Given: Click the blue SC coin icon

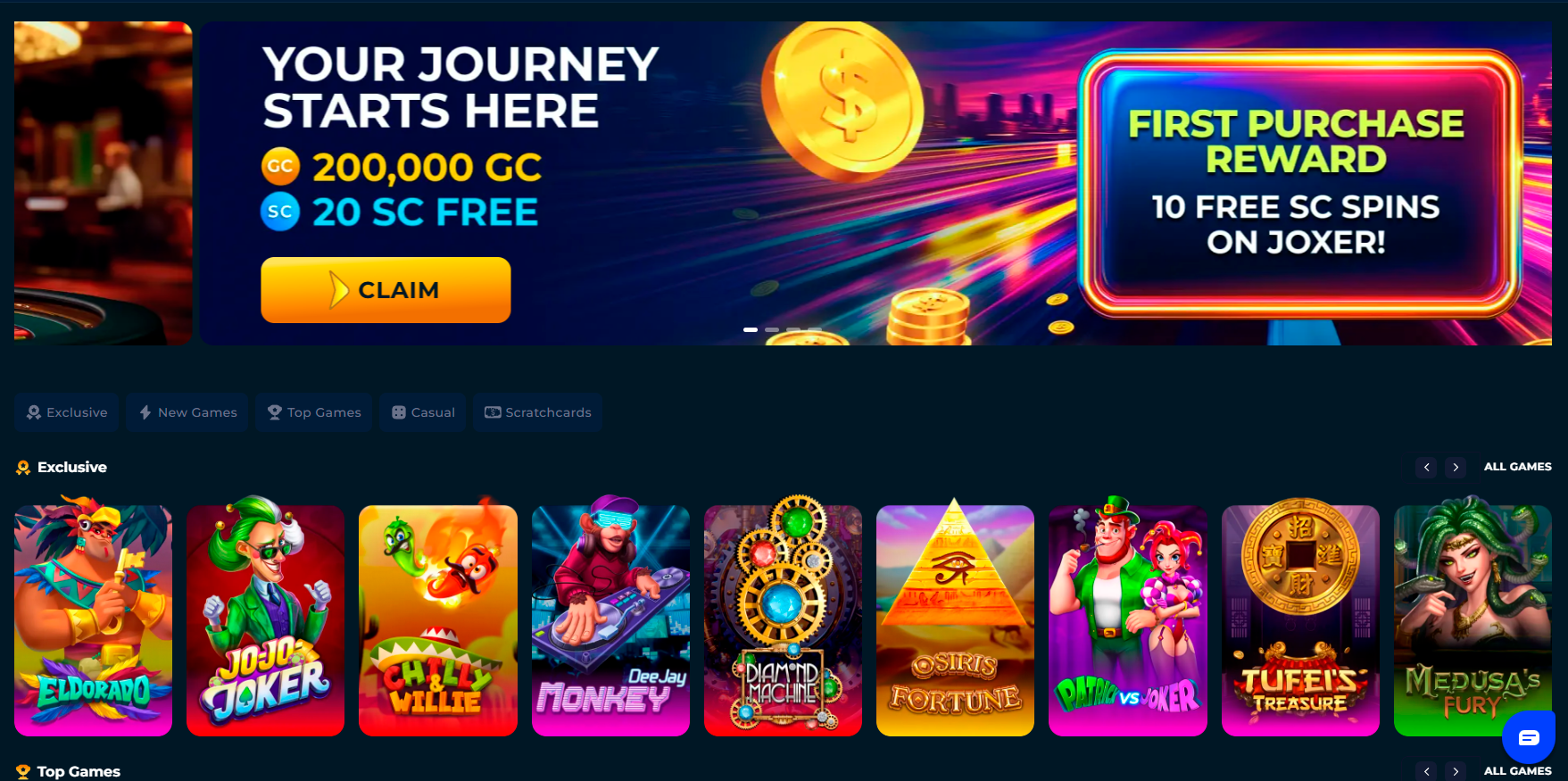Looking at the screenshot, I should pyautogui.click(x=280, y=212).
